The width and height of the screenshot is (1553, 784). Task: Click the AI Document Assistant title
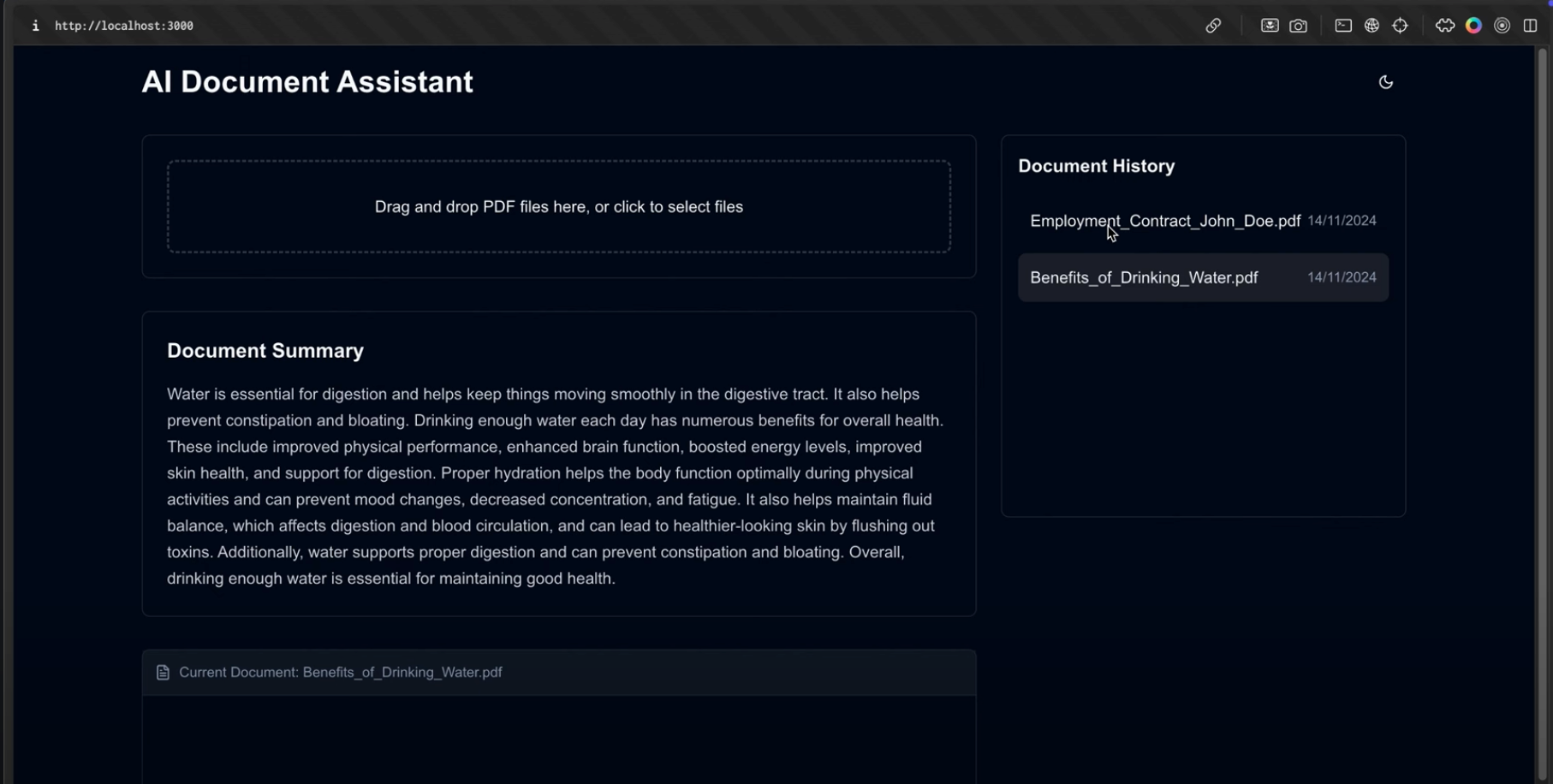click(307, 82)
